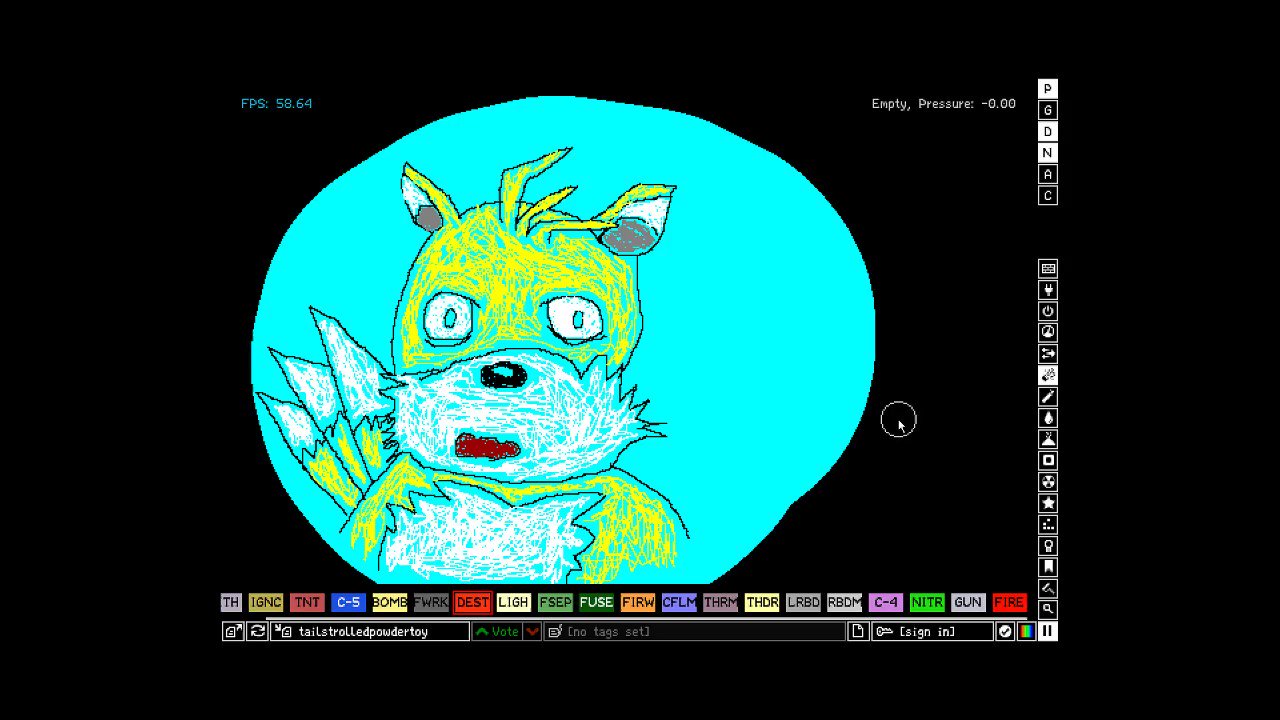Select the NITR element
The height and width of the screenshot is (720, 1280).
(927, 602)
